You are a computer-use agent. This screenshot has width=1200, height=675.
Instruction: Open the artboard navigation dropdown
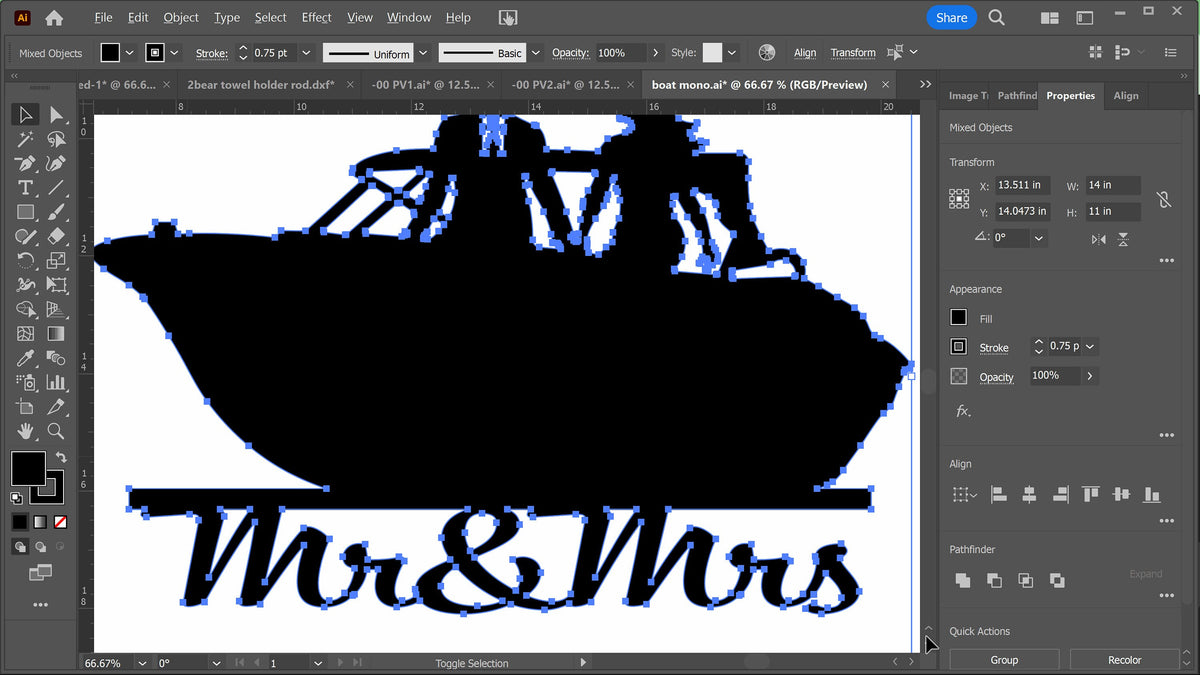318,663
